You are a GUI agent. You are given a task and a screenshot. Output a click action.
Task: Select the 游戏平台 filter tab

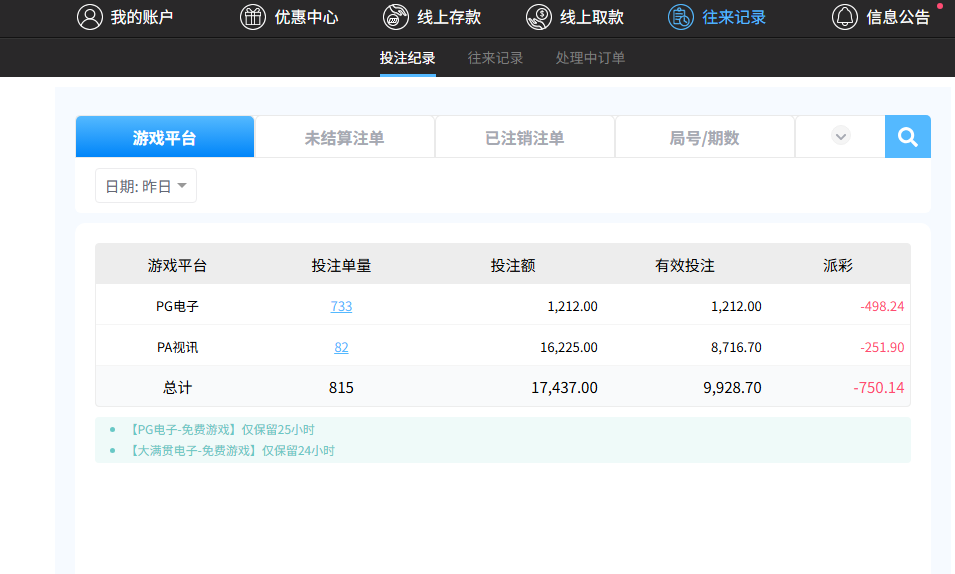click(x=165, y=138)
